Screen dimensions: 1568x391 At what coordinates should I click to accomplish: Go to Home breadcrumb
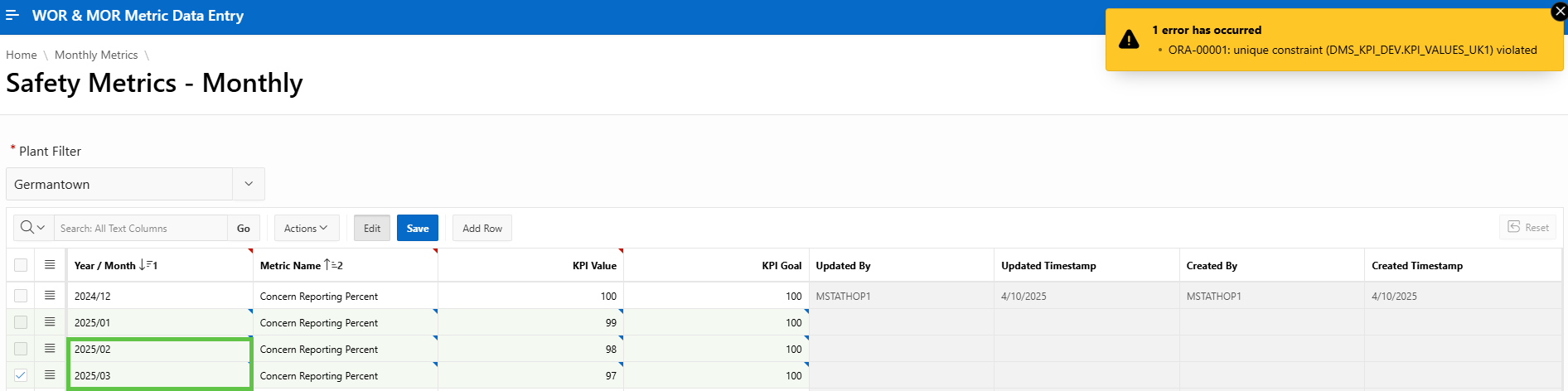(x=22, y=55)
